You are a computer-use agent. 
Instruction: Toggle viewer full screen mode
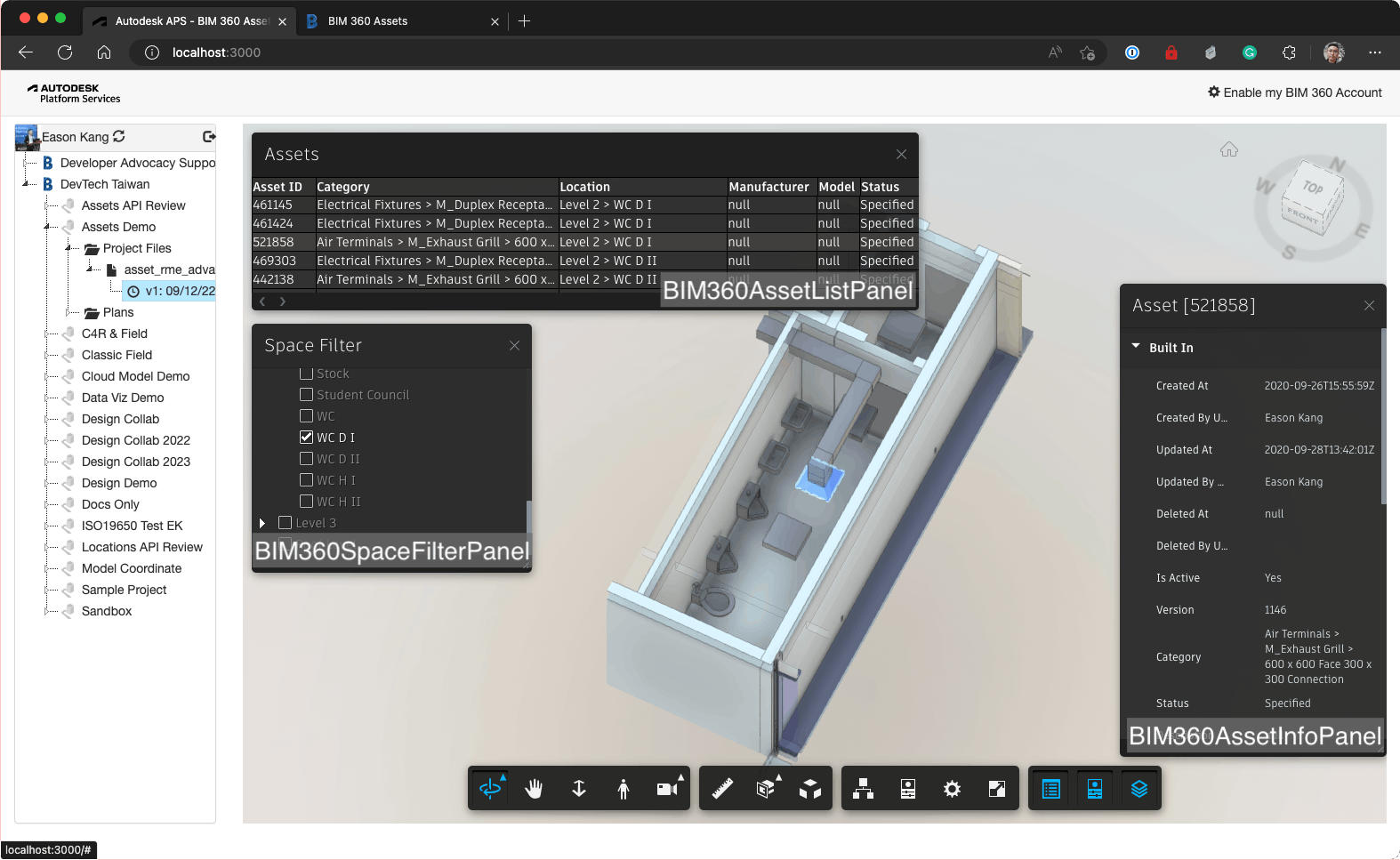[x=997, y=789]
